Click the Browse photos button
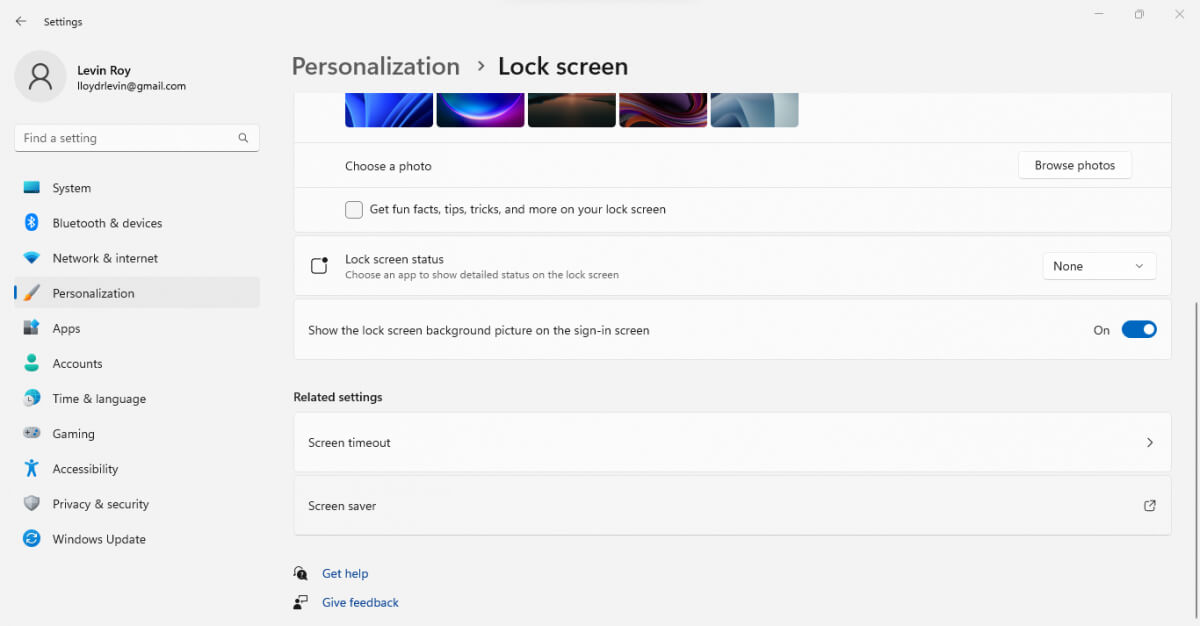The height and width of the screenshot is (626, 1200). point(1074,166)
